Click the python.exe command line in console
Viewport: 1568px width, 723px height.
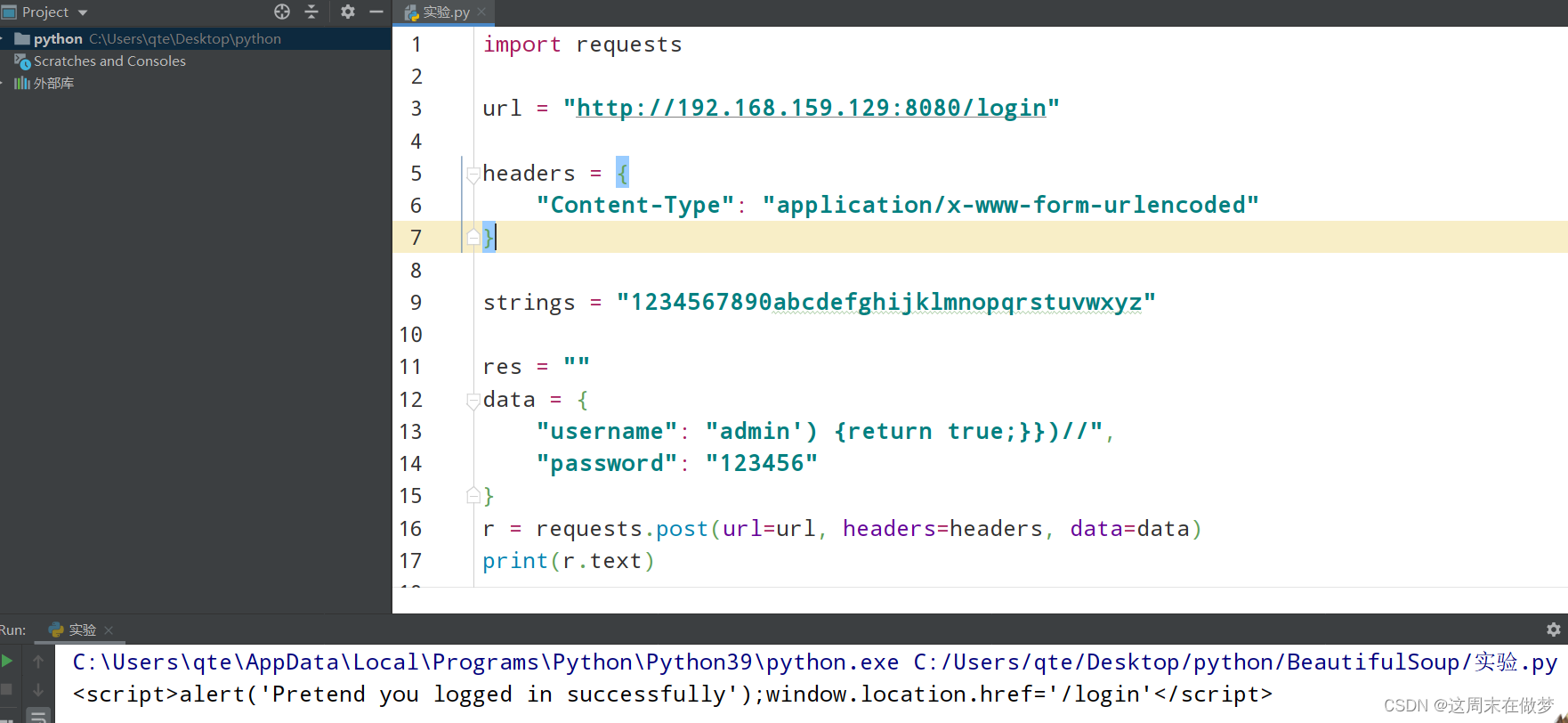point(814,662)
